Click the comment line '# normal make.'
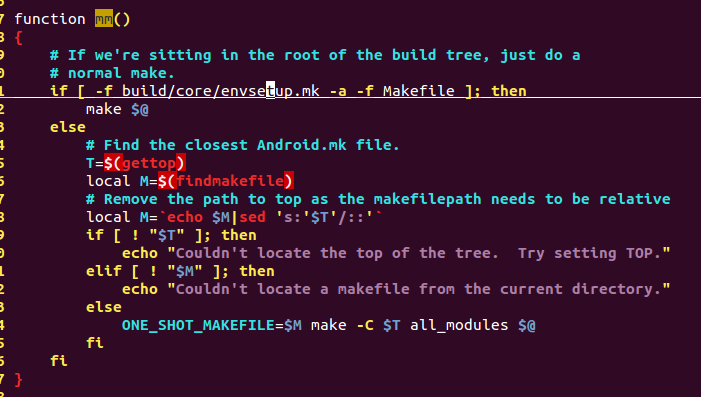 [x=112, y=73]
